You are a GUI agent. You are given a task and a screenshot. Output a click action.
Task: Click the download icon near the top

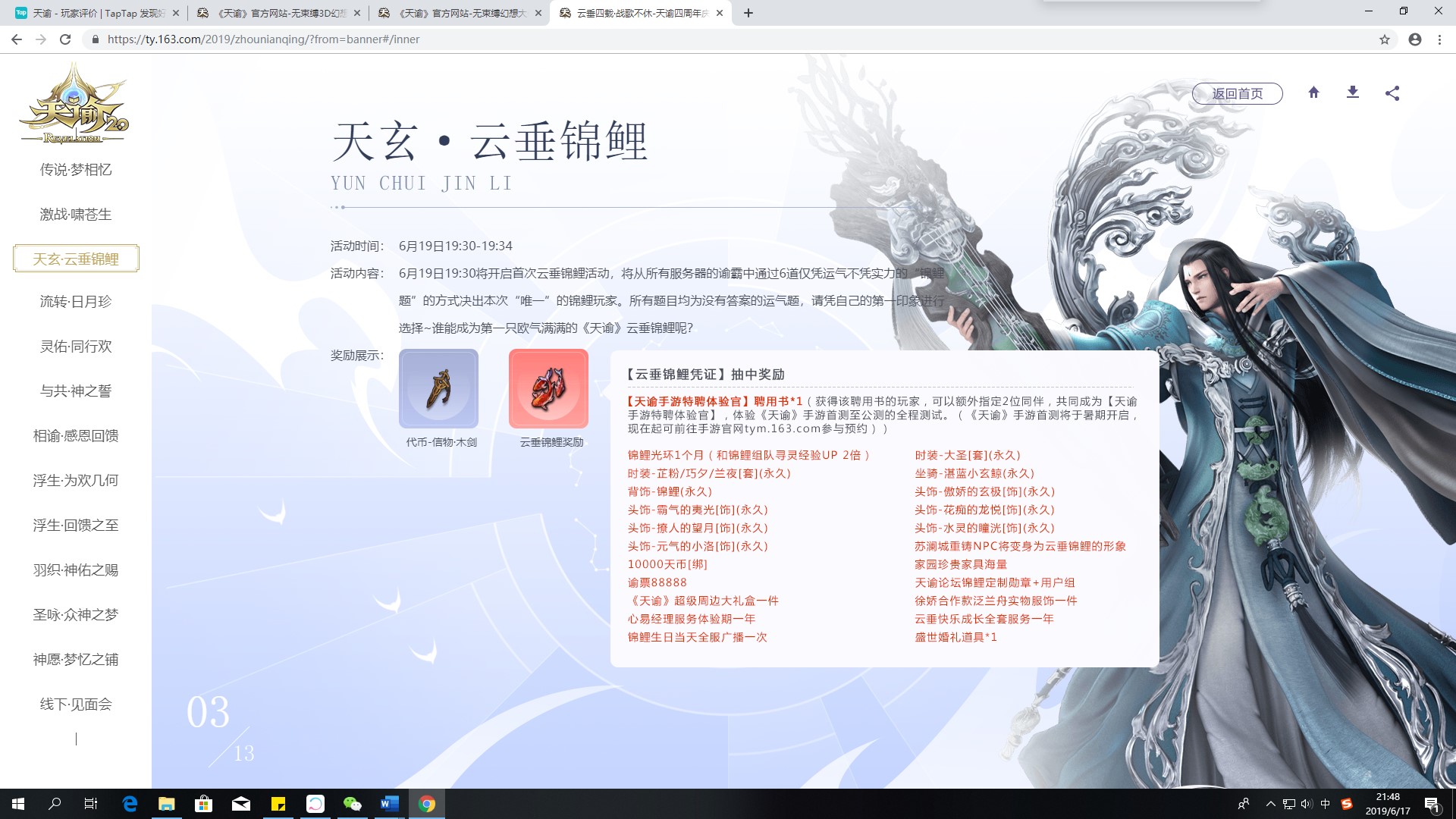tap(1352, 93)
